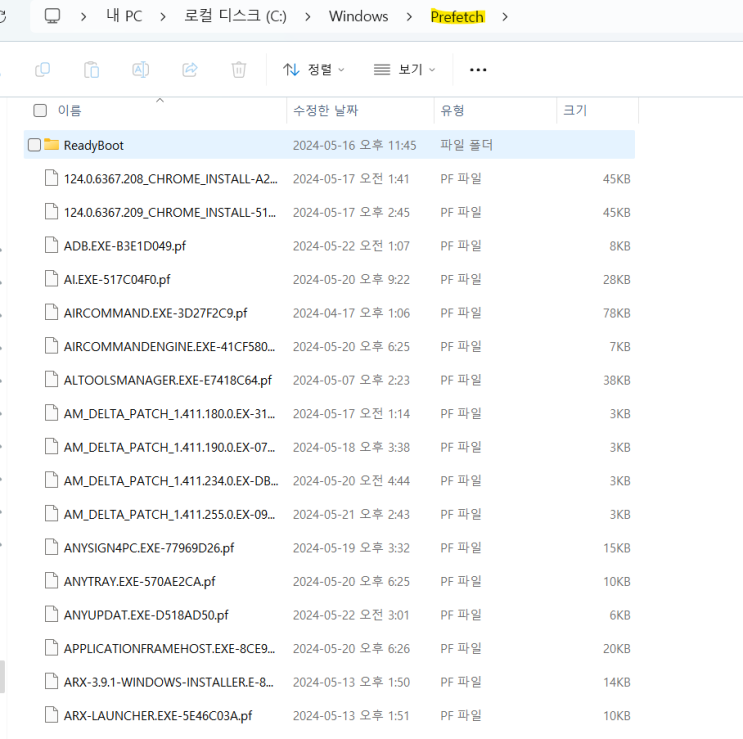Viewport: 743px width, 739px height.
Task: Expand chevron after 로컬 디스크 (C:)
Action: [308, 17]
